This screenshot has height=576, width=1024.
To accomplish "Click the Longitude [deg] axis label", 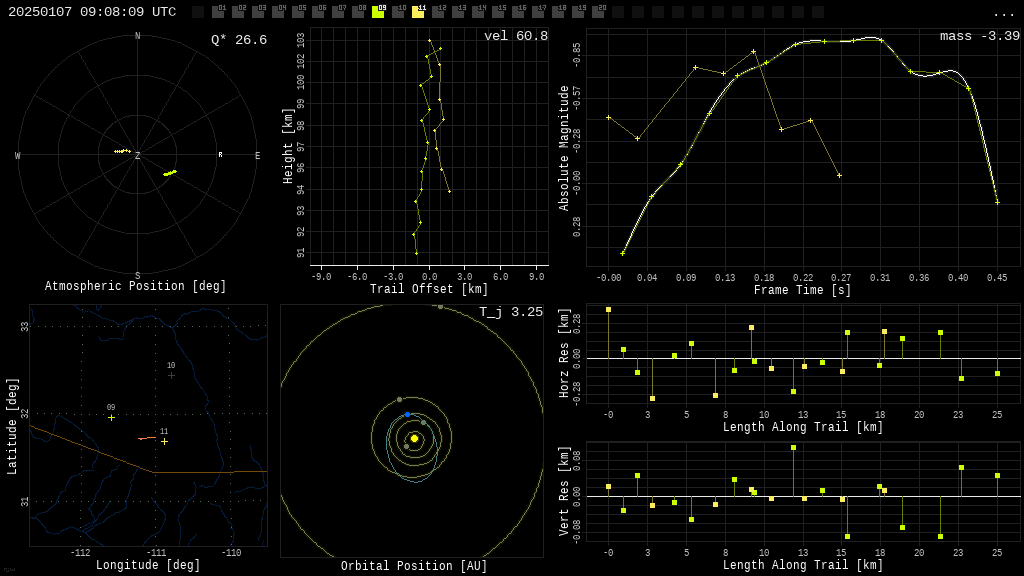I will tap(148, 565).
